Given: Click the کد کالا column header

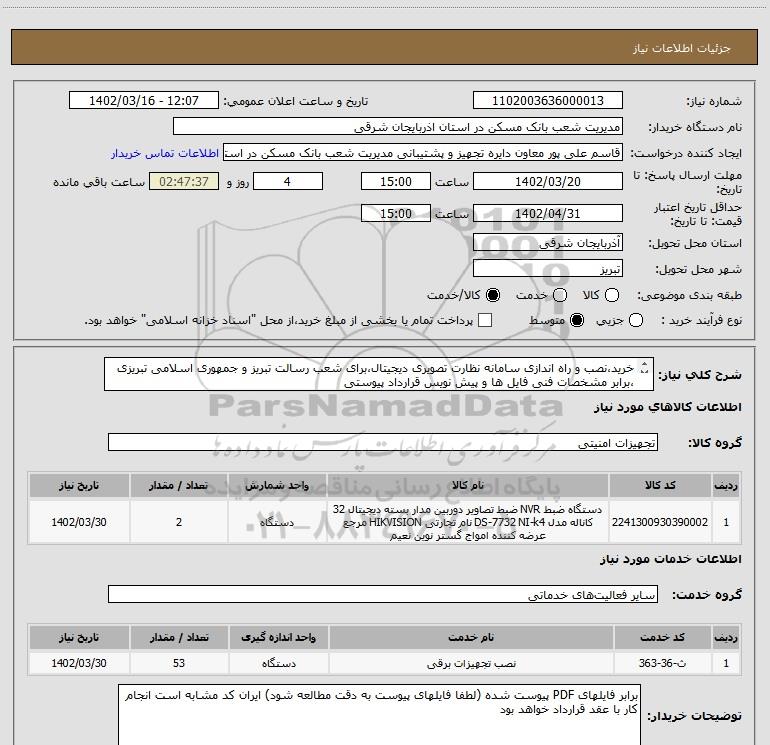Looking at the screenshot, I should click(660, 486).
